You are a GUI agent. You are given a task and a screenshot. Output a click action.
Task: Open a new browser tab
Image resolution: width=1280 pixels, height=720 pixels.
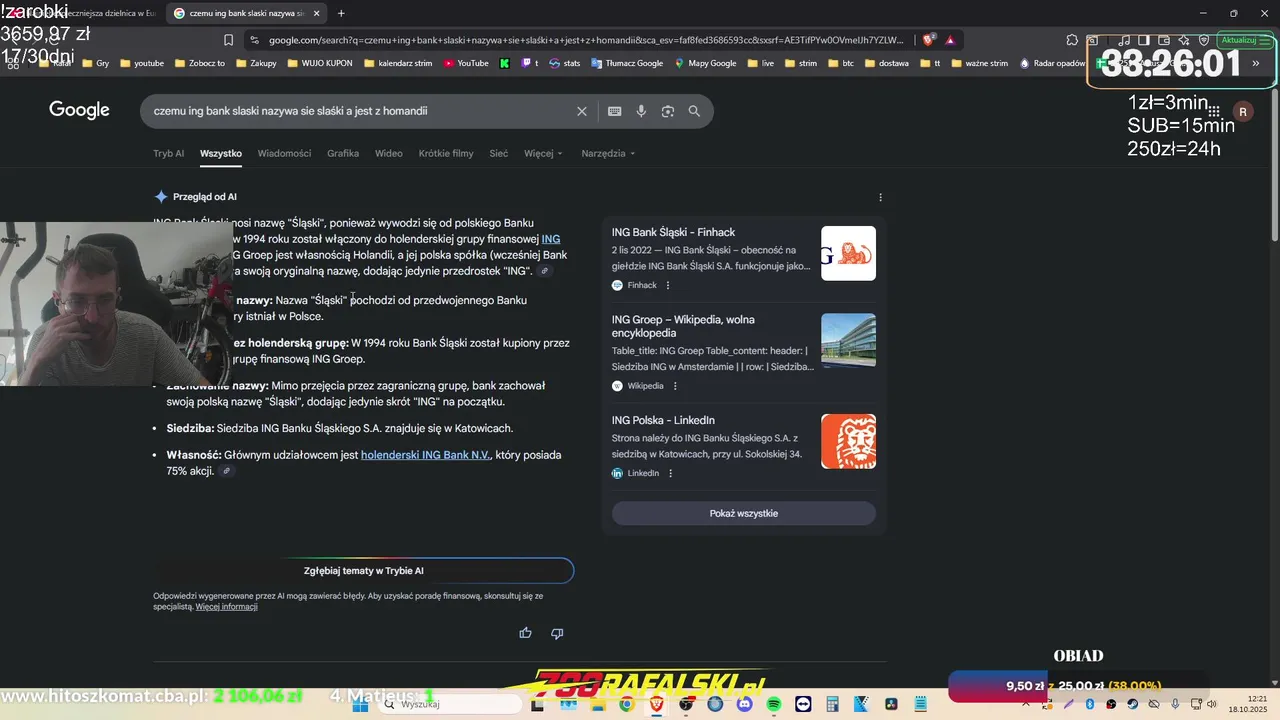coord(341,13)
